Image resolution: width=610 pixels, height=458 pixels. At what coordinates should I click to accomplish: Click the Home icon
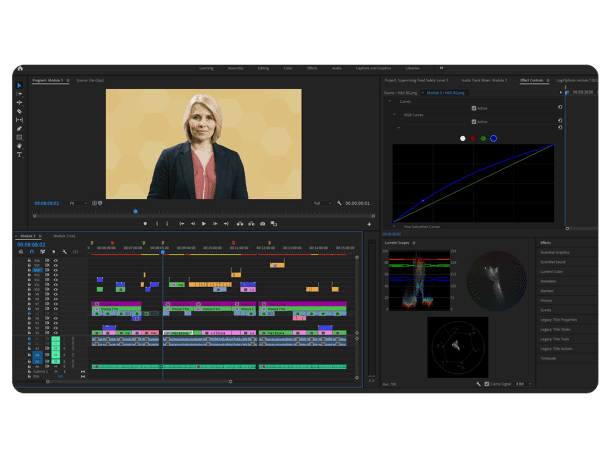pos(20,68)
